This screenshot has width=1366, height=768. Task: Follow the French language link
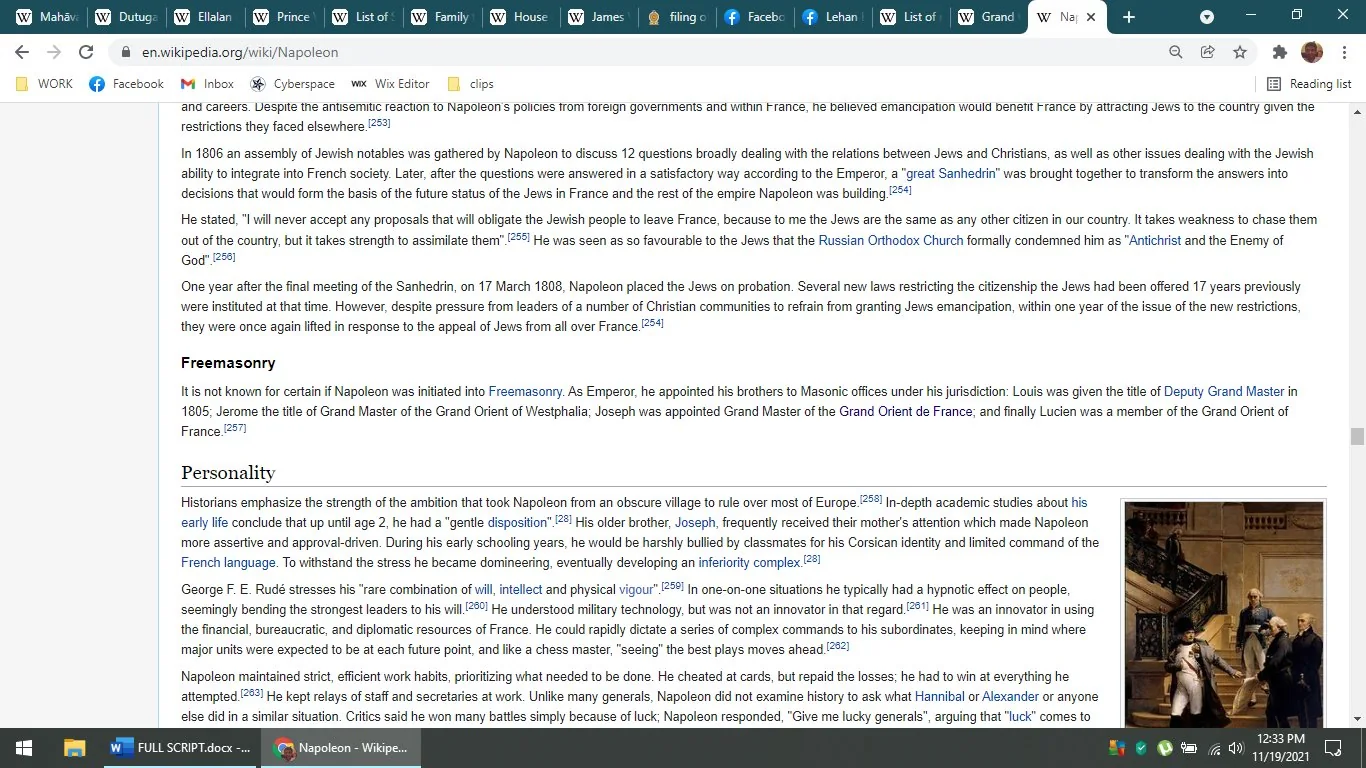pyautogui.click(x=228, y=563)
